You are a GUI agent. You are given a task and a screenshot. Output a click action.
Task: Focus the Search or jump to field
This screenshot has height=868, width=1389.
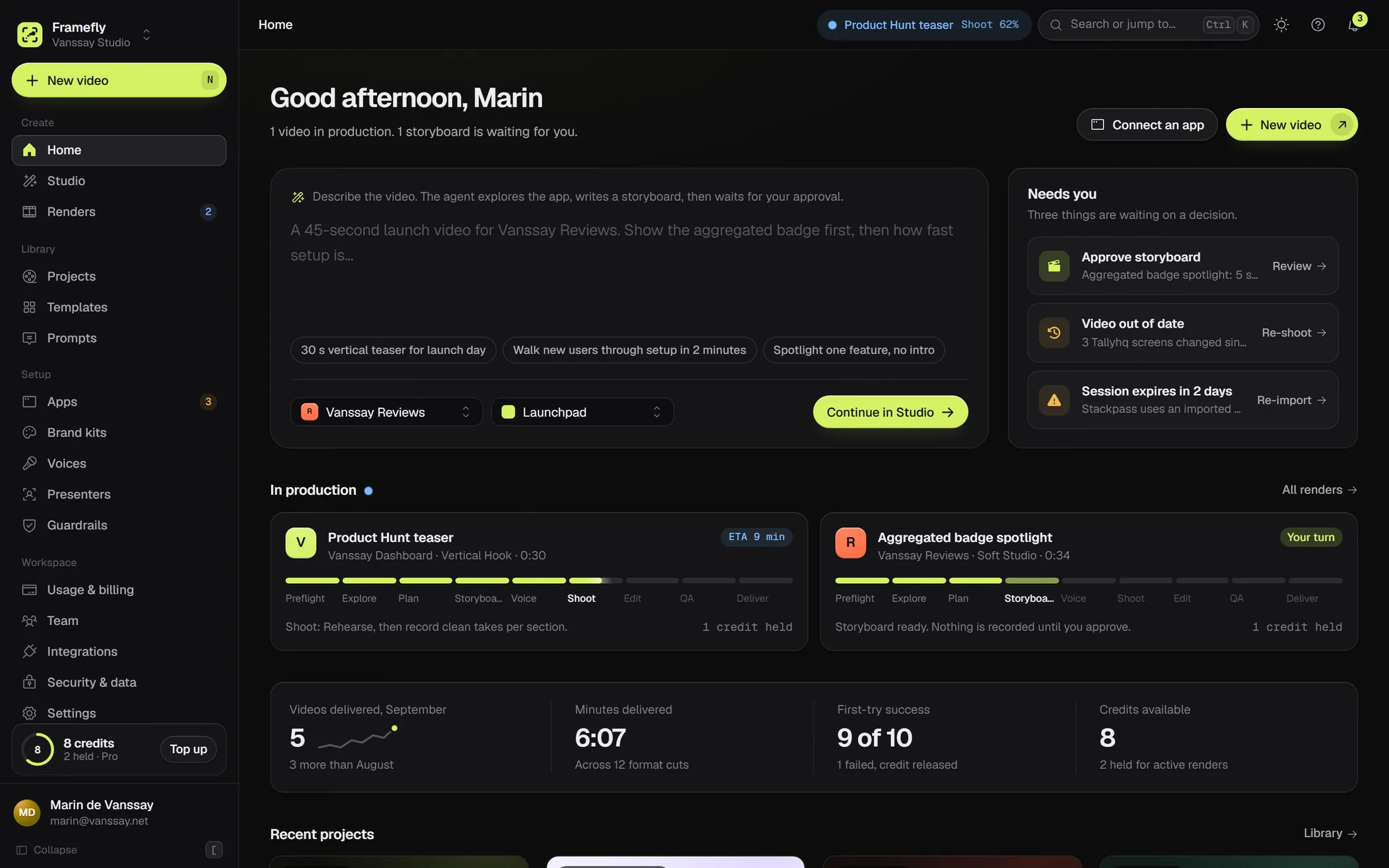tap(1148, 25)
